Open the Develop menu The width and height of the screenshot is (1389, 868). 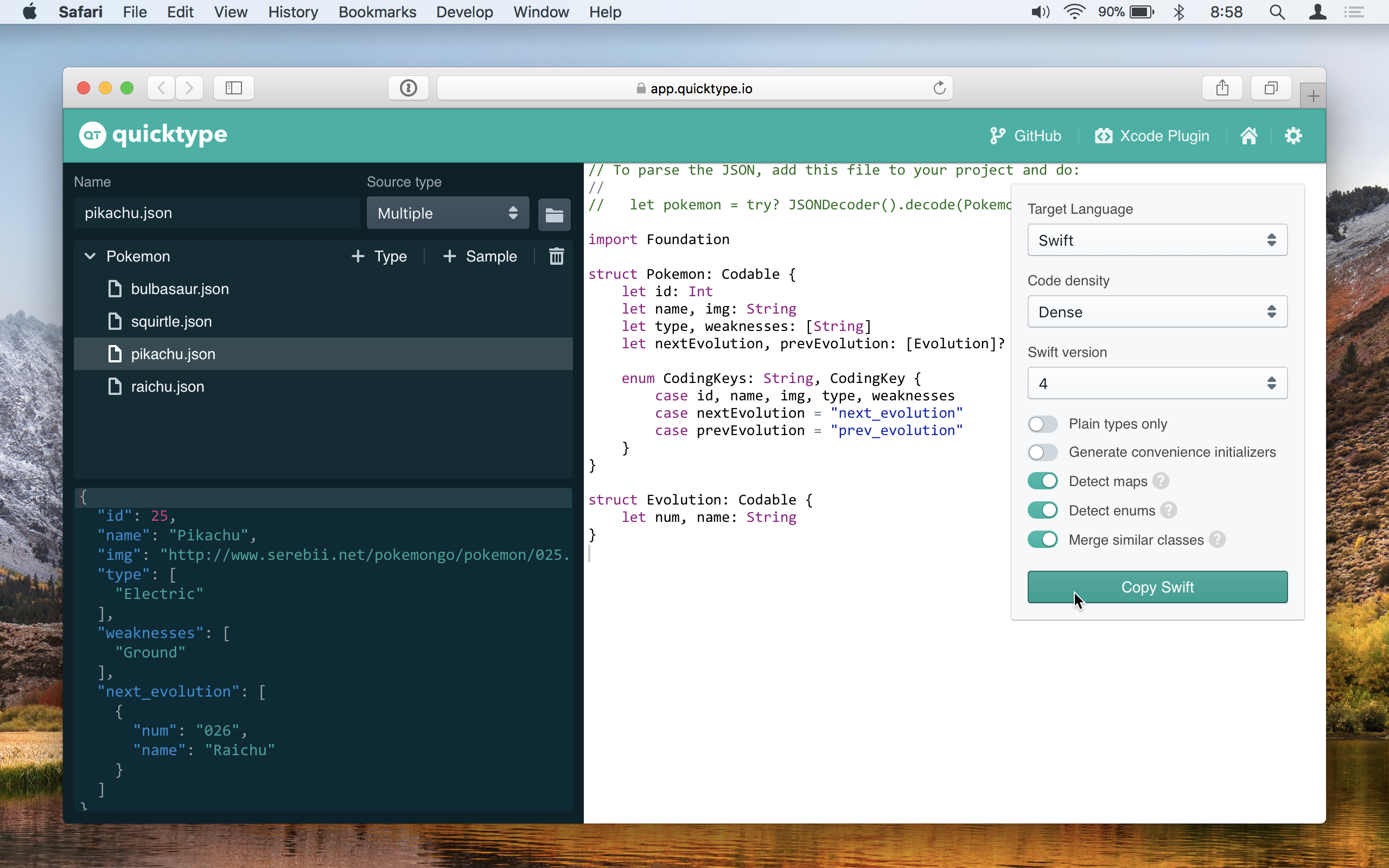464,12
